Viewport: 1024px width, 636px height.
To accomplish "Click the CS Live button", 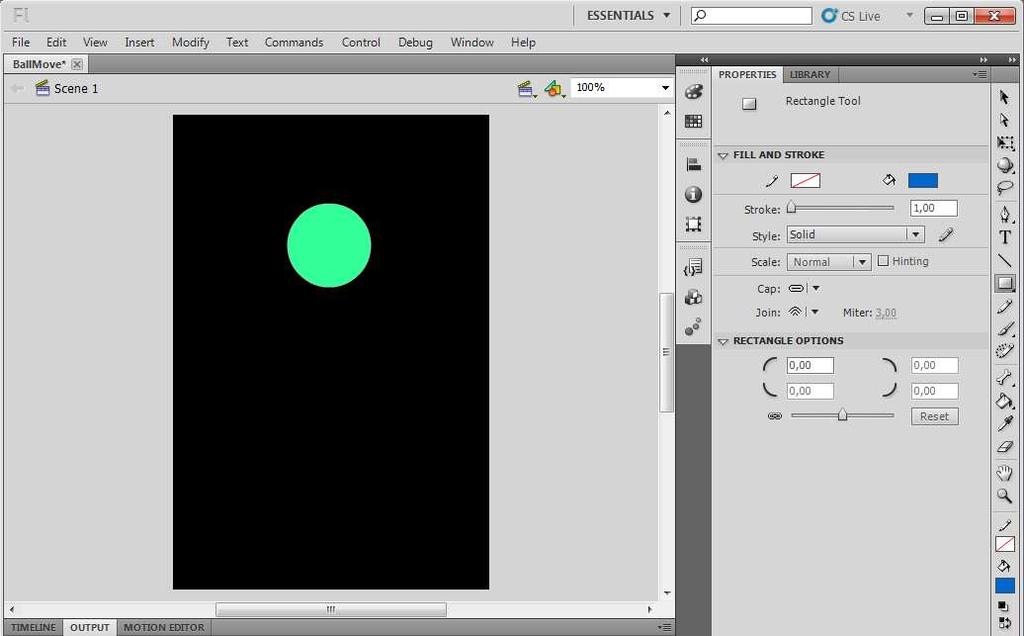I will coord(851,16).
